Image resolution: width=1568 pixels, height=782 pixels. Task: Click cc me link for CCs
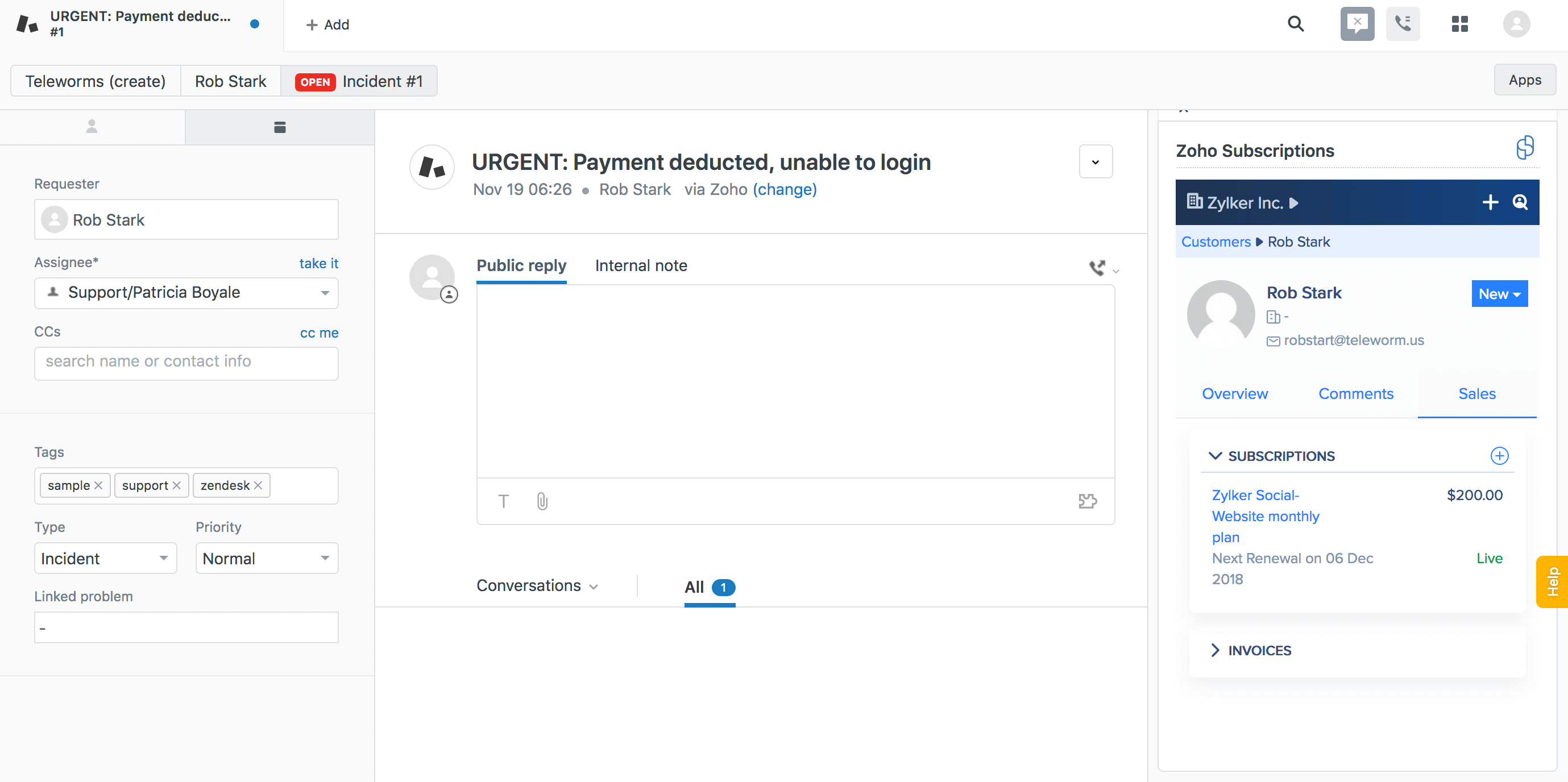319,332
